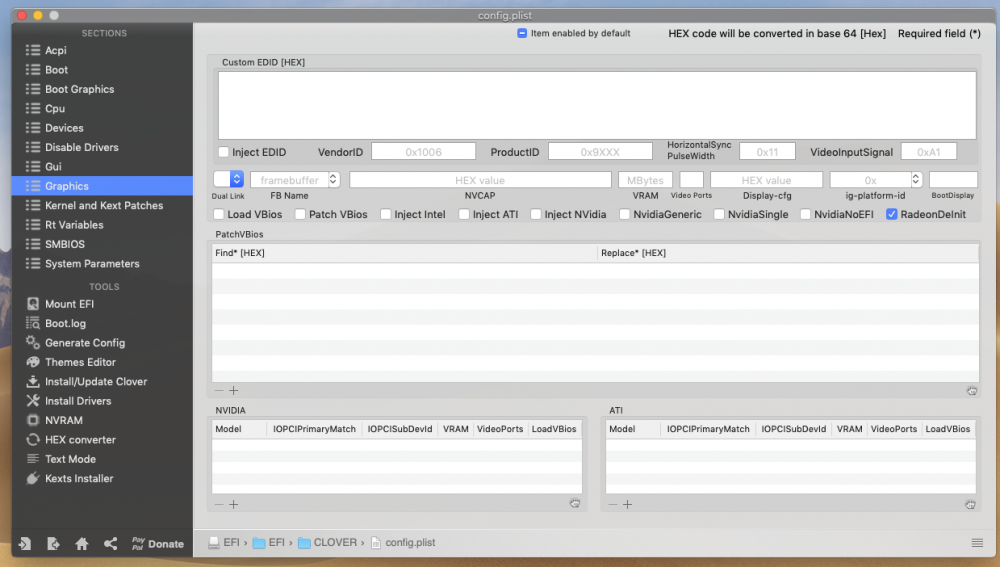The image size is (1000, 567).
Task: Focus the NVCAP HEX value field
Action: pos(480,180)
